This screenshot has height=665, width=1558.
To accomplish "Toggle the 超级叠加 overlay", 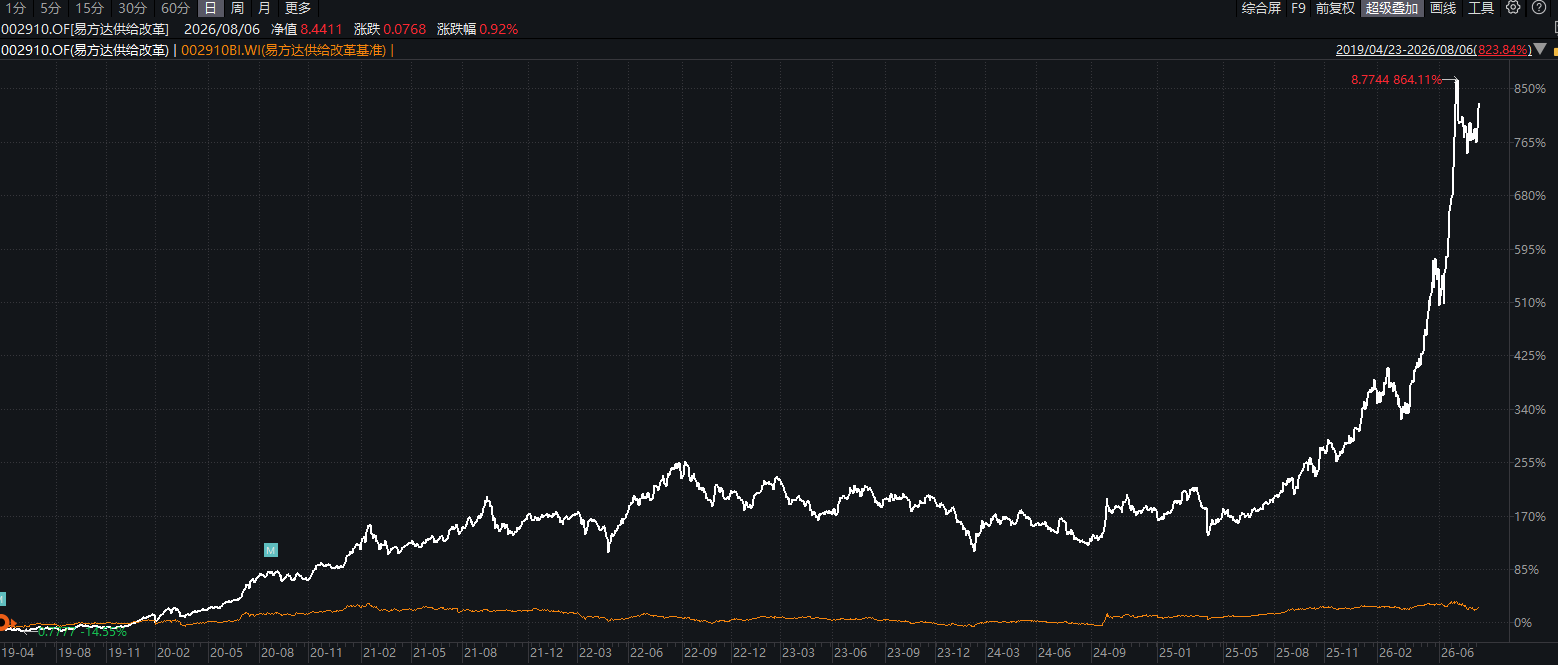I will (x=1392, y=8).
